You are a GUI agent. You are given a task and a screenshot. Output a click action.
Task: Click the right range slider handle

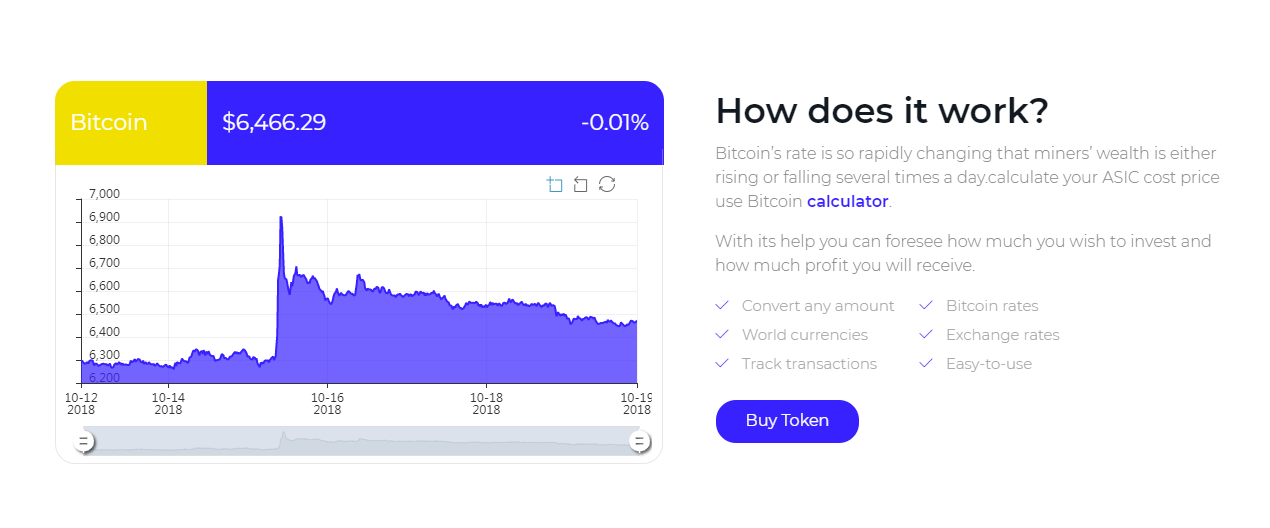[x=639, y=441]
